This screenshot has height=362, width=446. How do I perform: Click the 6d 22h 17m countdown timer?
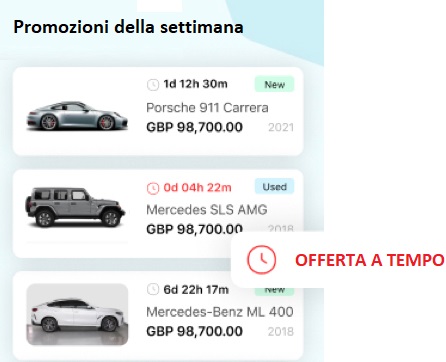coord(196,290)
